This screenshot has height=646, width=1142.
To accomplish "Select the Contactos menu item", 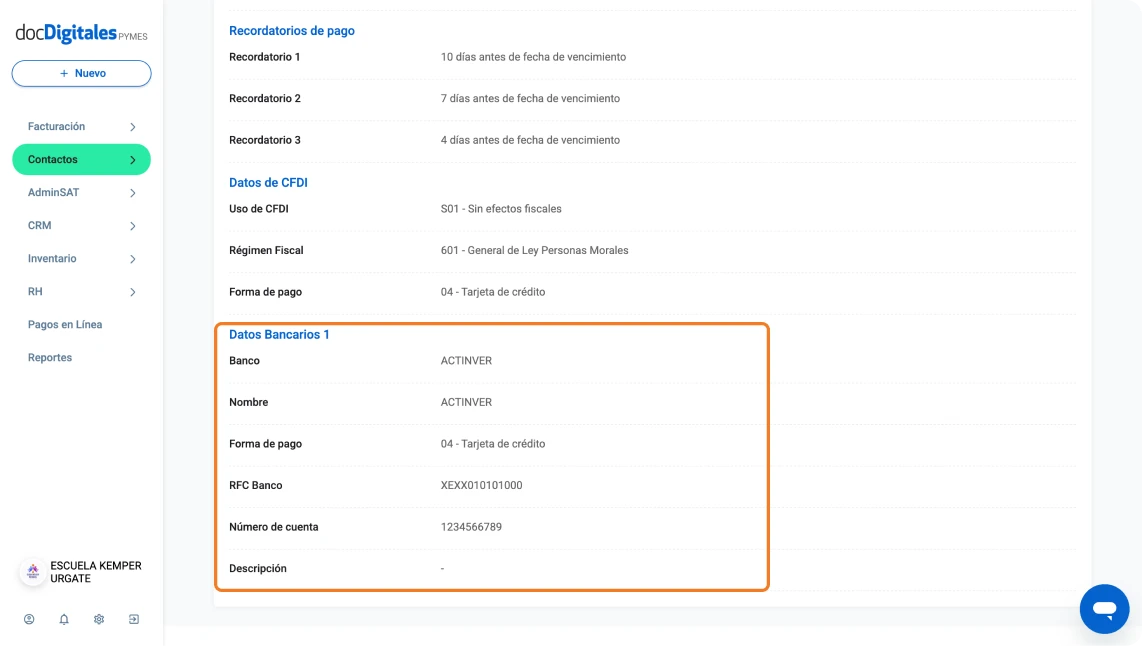I will pyautogui.click(x=82, y=159).
